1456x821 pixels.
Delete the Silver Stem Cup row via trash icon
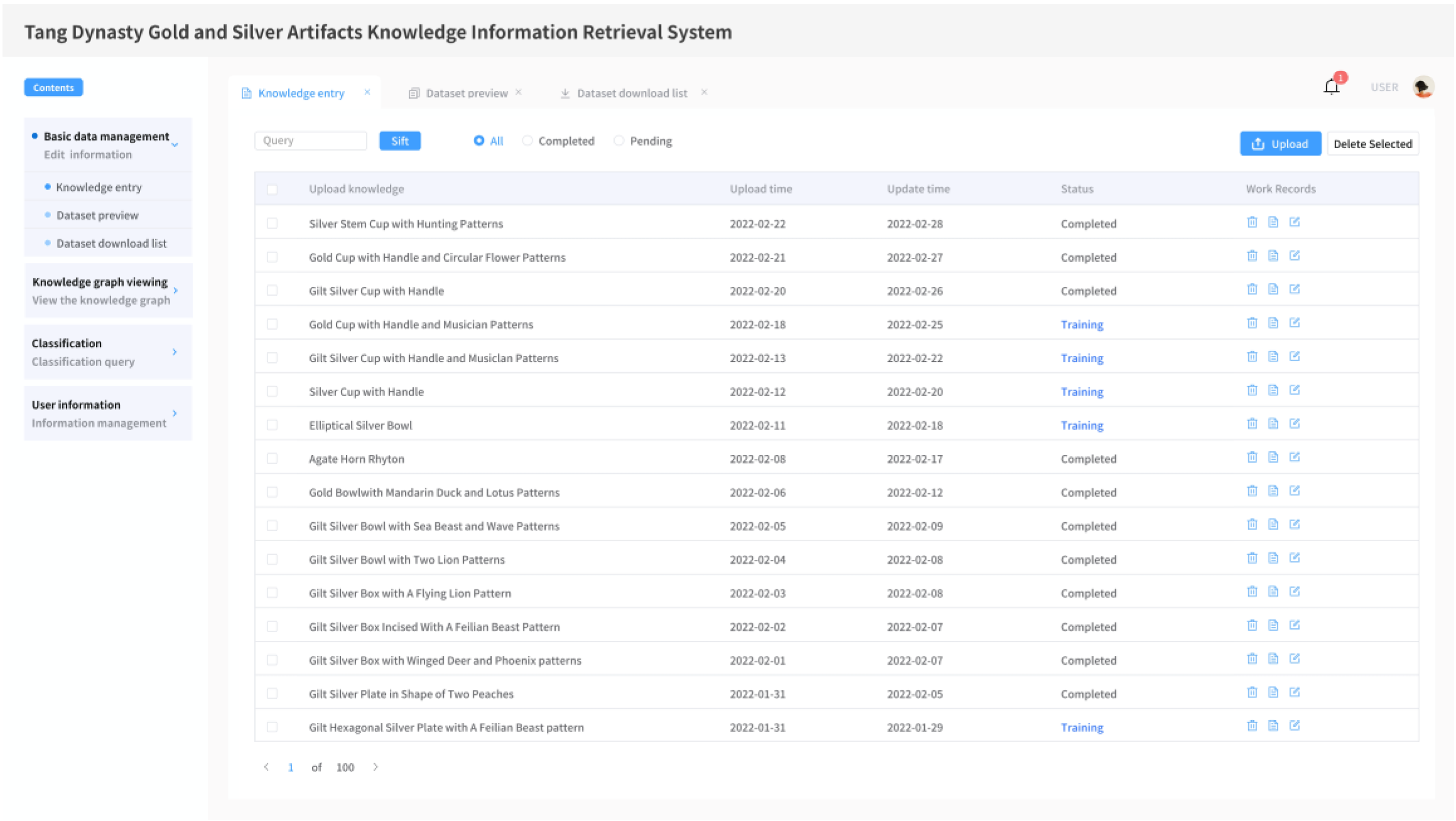point(1251,222)
